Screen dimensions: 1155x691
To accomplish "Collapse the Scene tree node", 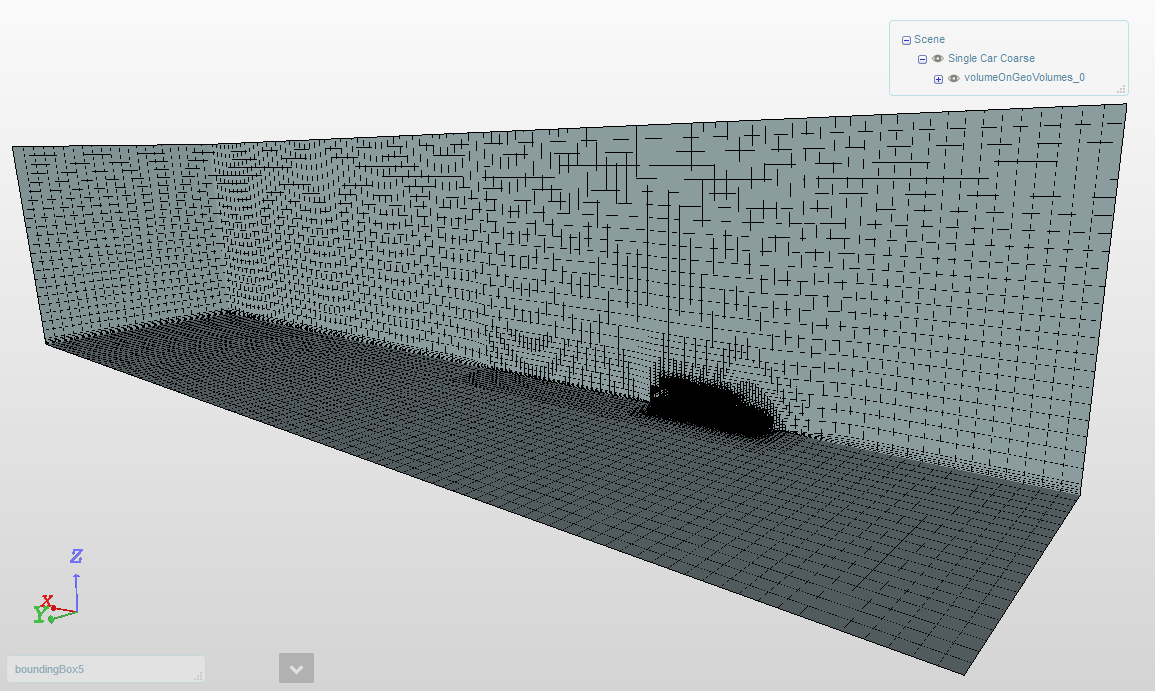I will (906, 41).
